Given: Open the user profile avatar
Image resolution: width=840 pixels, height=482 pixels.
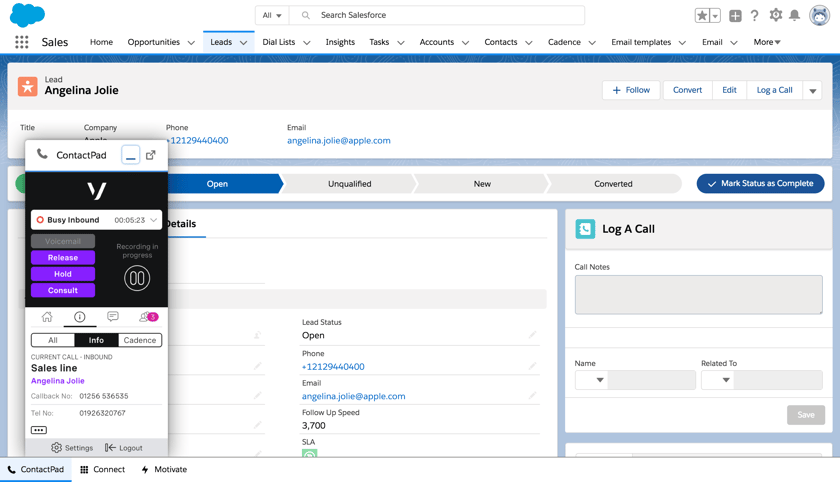Looking at the screenshot, I should point(819,16).
